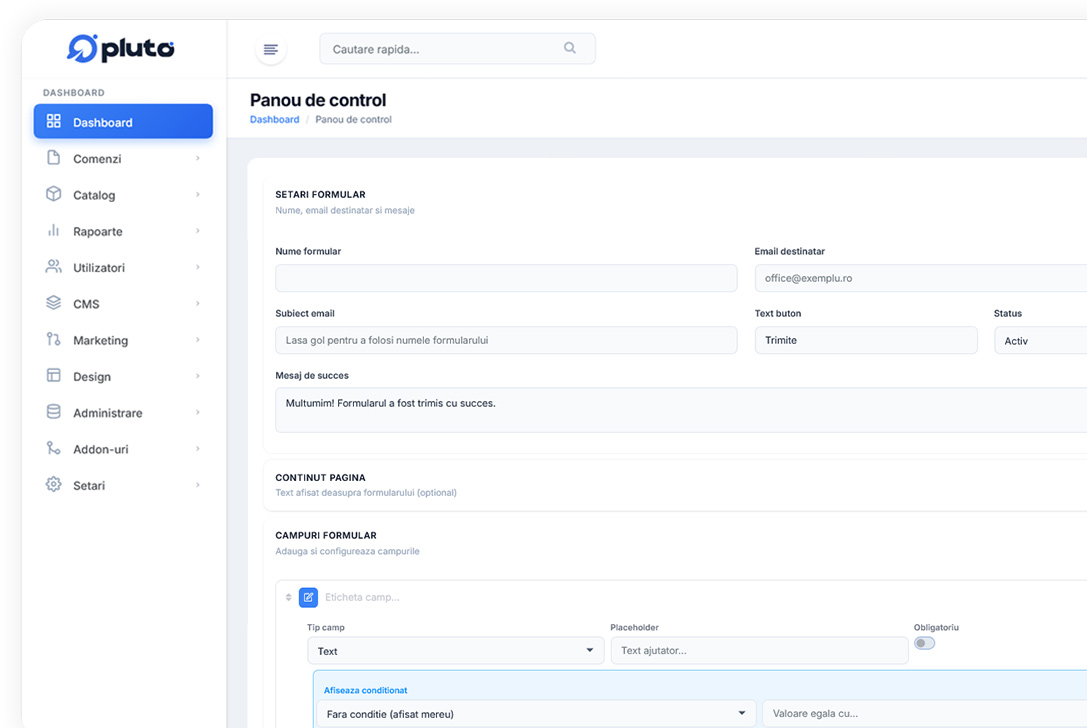Toggle the Obligatoriu switch
The width and height of the screenshot is (1087, 728).
tap(924, 643)
